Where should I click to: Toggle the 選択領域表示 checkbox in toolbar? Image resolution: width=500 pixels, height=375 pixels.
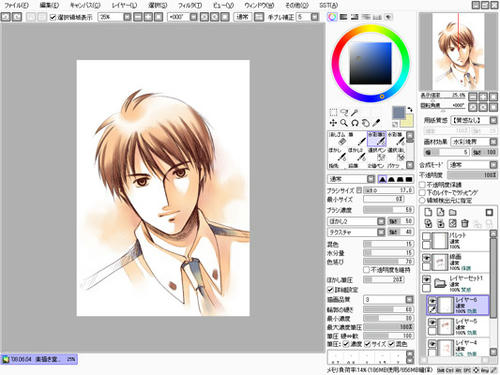(53, 17)
